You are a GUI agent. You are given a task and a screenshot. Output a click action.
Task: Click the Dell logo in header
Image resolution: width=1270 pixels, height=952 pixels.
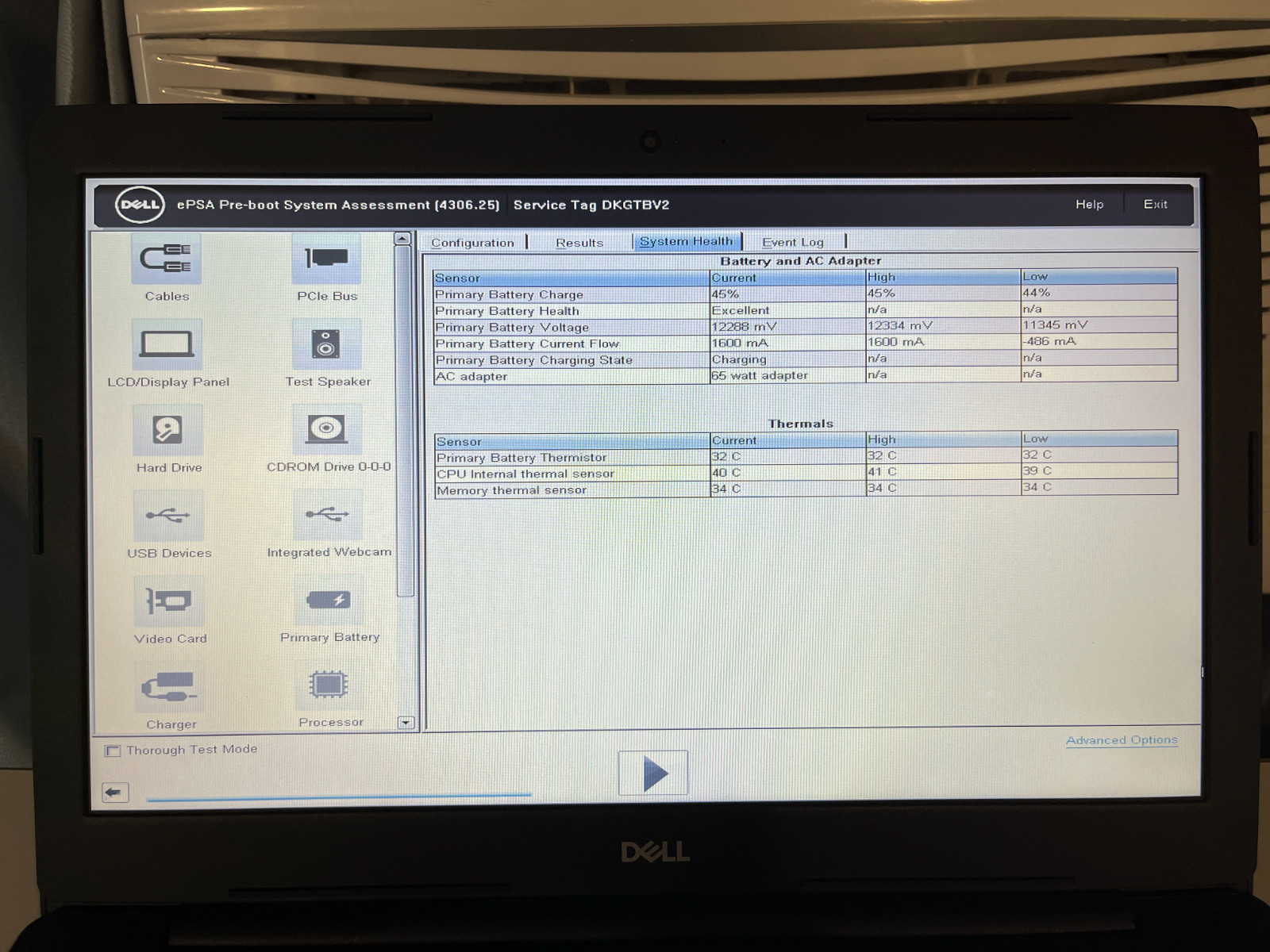pyautogui.click(x=140, y=205)
